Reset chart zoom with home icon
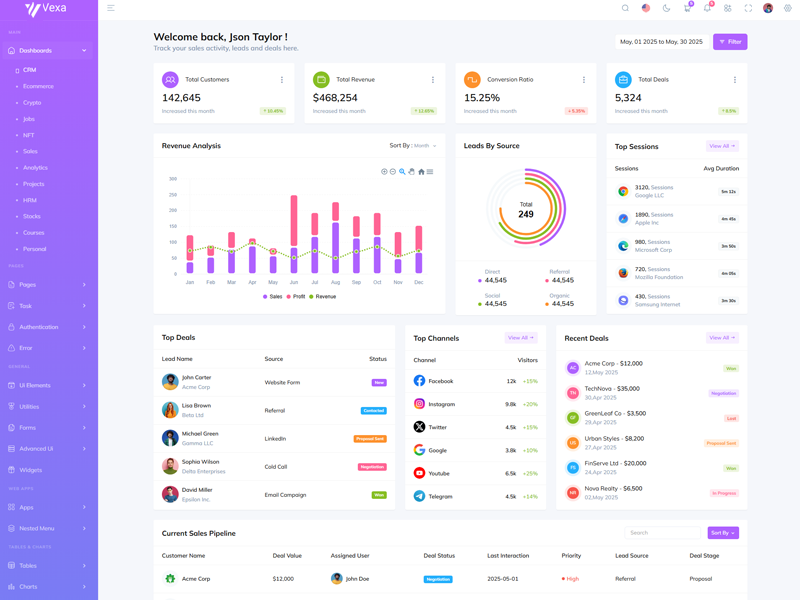This screenshot has height=600, width=800. pyautogui.click(x=421, y=172)
